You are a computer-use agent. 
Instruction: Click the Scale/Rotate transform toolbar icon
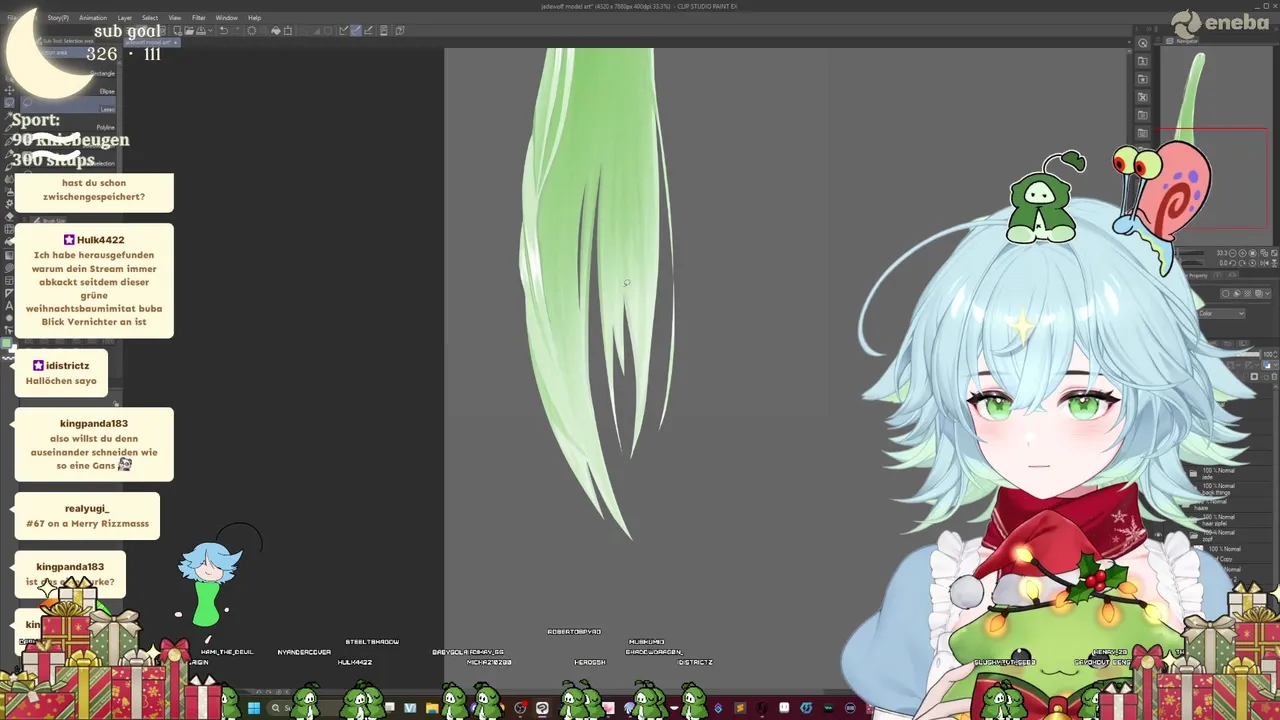(x=288, y=30)
